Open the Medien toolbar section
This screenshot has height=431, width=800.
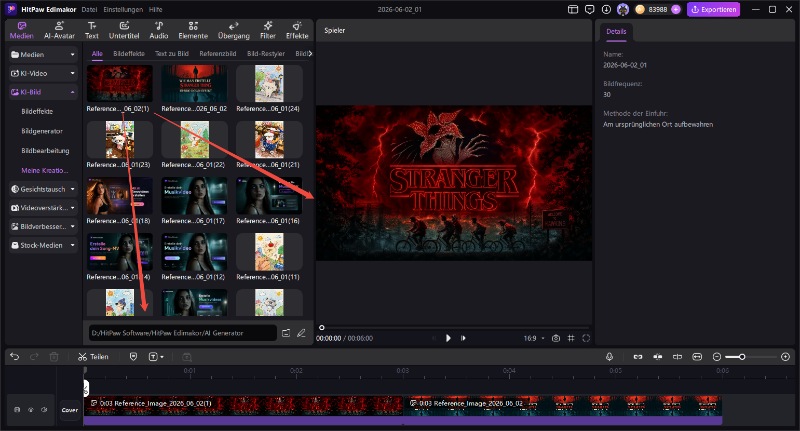21,30
